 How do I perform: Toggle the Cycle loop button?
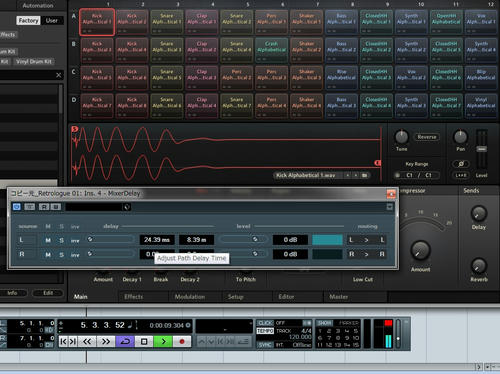click(x=125, y=341)
